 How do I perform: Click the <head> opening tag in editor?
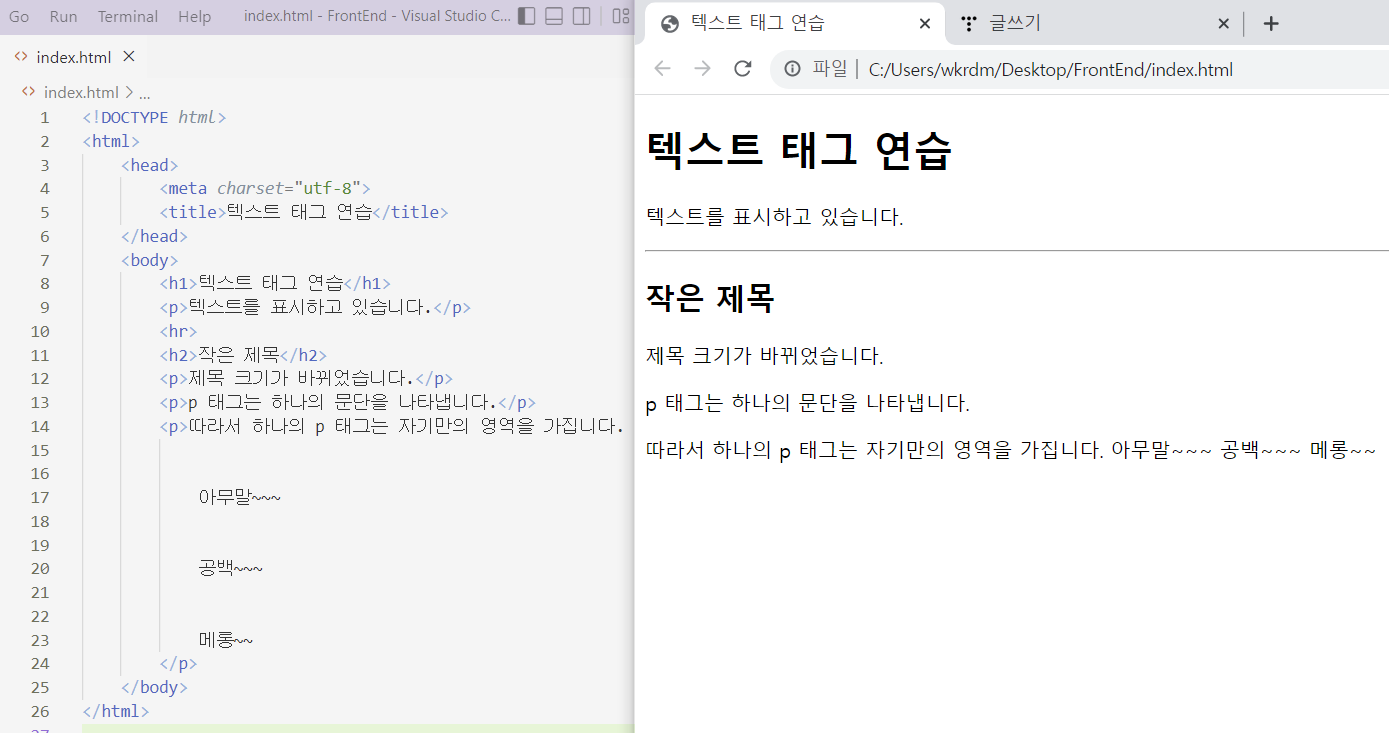(x=149, y=165)
